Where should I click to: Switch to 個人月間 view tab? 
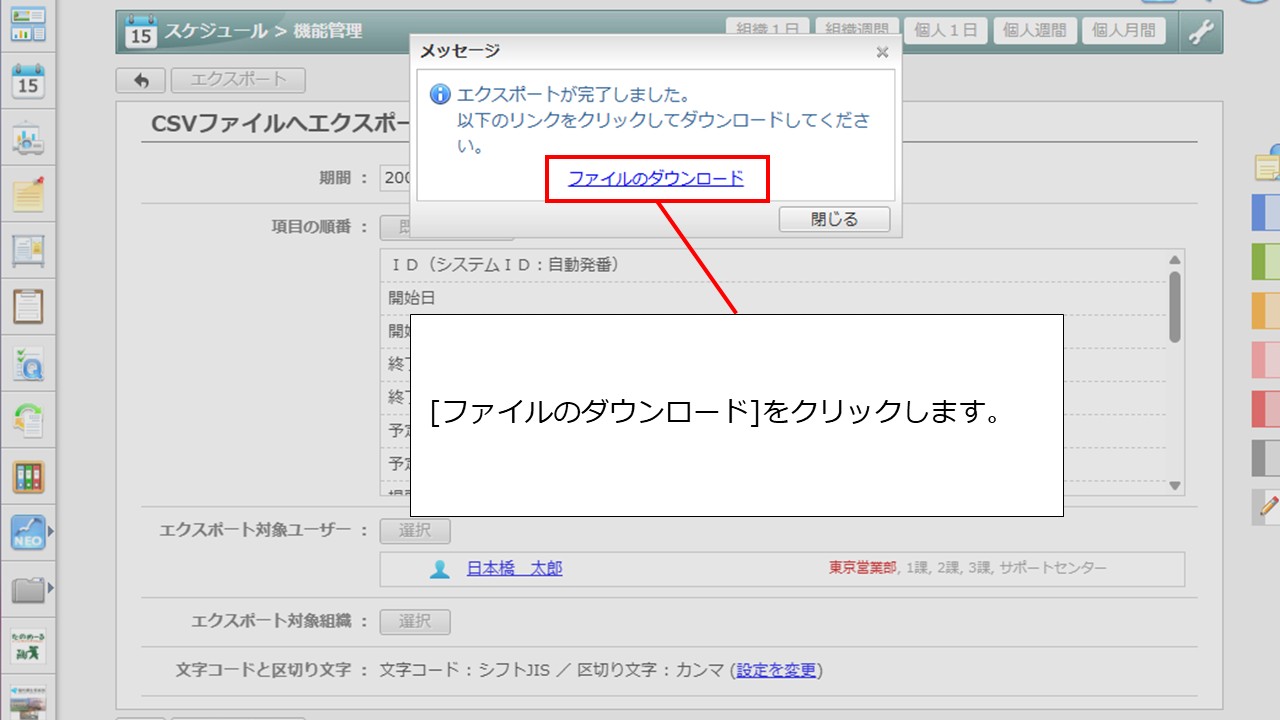tap(1123, 31)
